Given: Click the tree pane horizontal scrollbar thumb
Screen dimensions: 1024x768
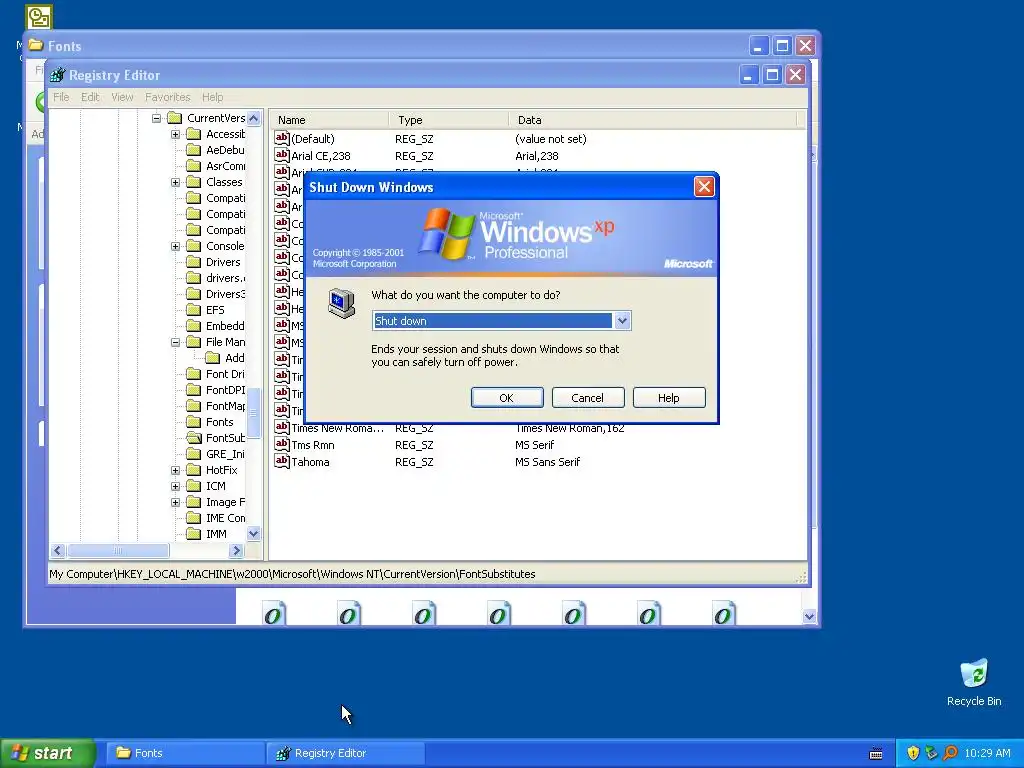Looking at the screenshot, I should pyautogui.click(x=118, y=551).
